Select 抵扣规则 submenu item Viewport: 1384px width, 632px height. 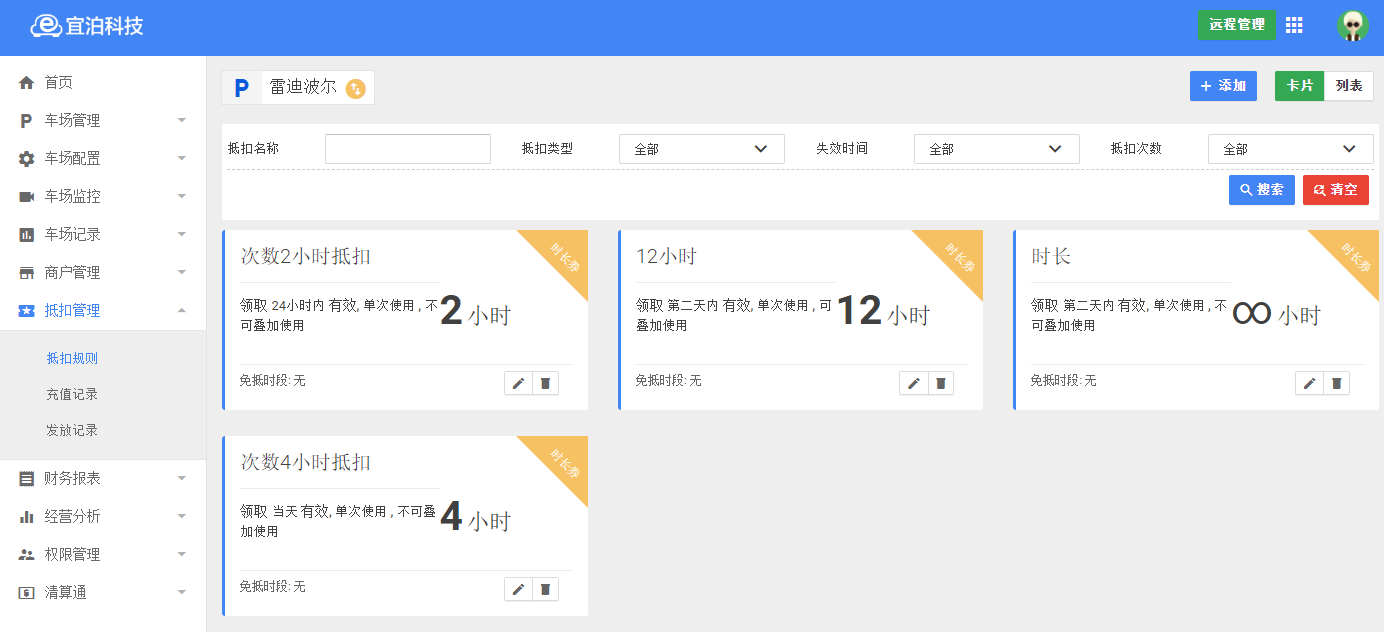point(72,358)
